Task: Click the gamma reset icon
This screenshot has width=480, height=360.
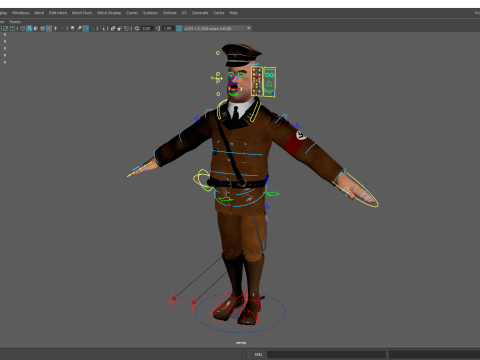Action: point(158,28)
